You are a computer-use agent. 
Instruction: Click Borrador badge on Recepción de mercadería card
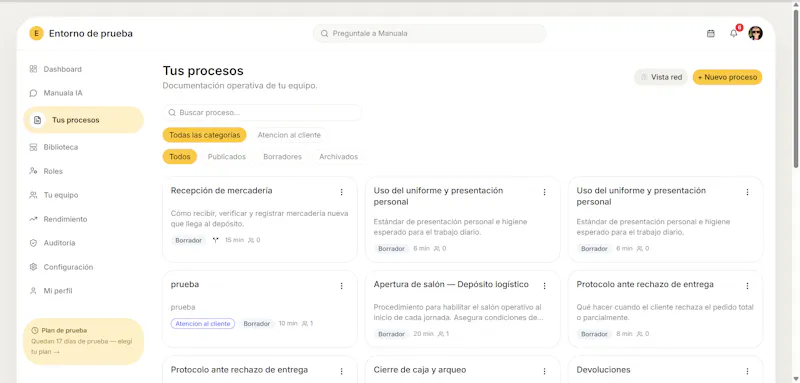[189, 240]
